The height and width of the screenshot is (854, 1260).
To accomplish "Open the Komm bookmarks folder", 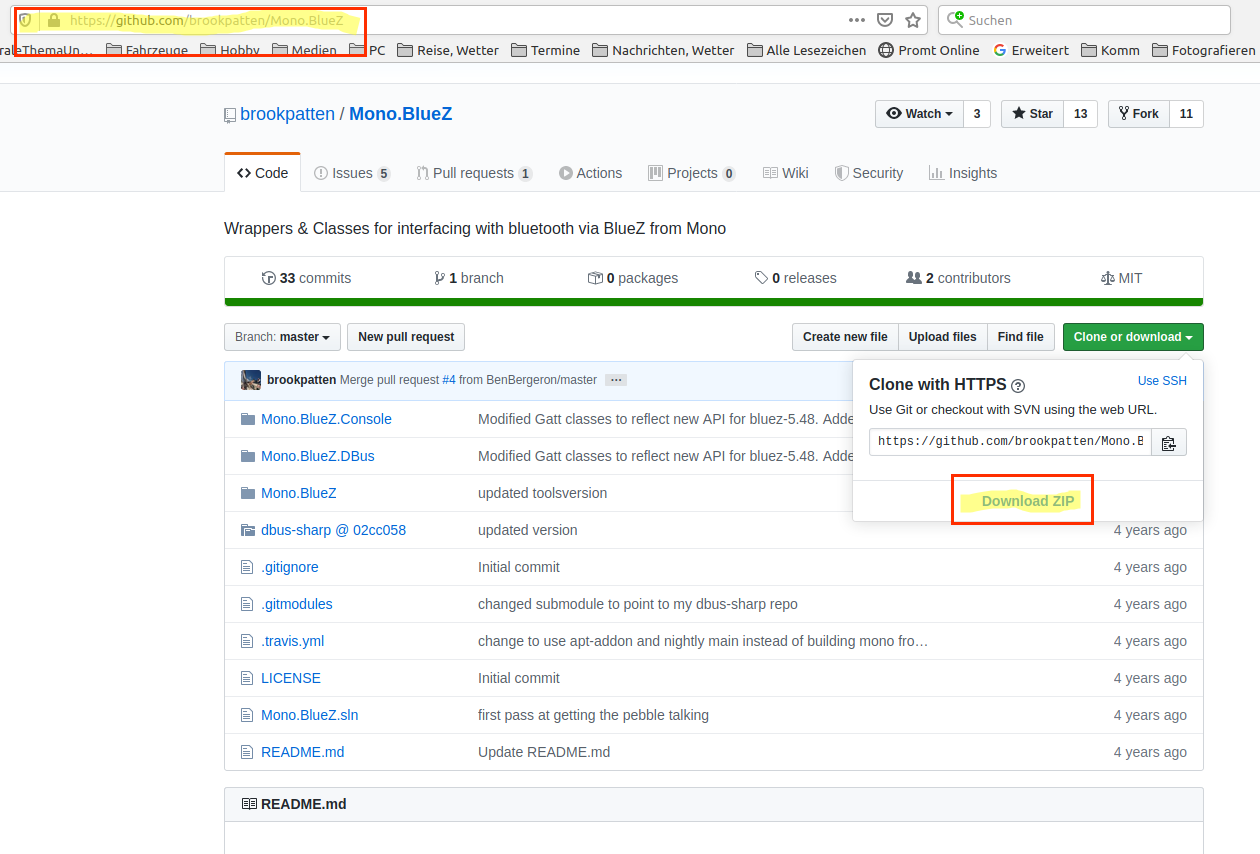I will [1110, 50].
